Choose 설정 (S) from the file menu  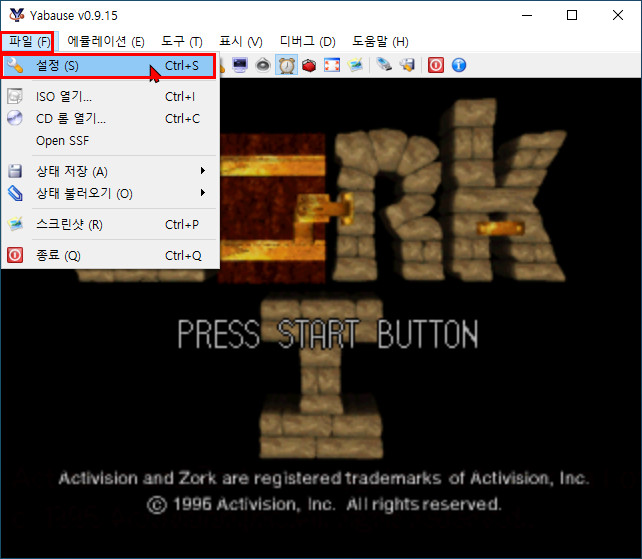pyautogui.click(x=109, y=66)
